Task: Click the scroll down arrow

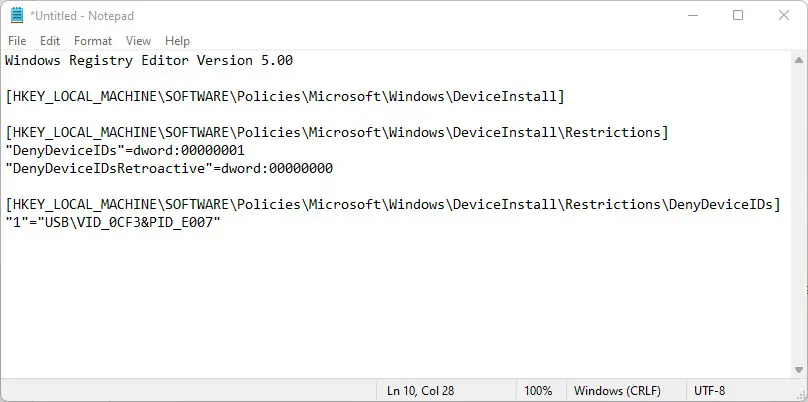Action: 799,370
